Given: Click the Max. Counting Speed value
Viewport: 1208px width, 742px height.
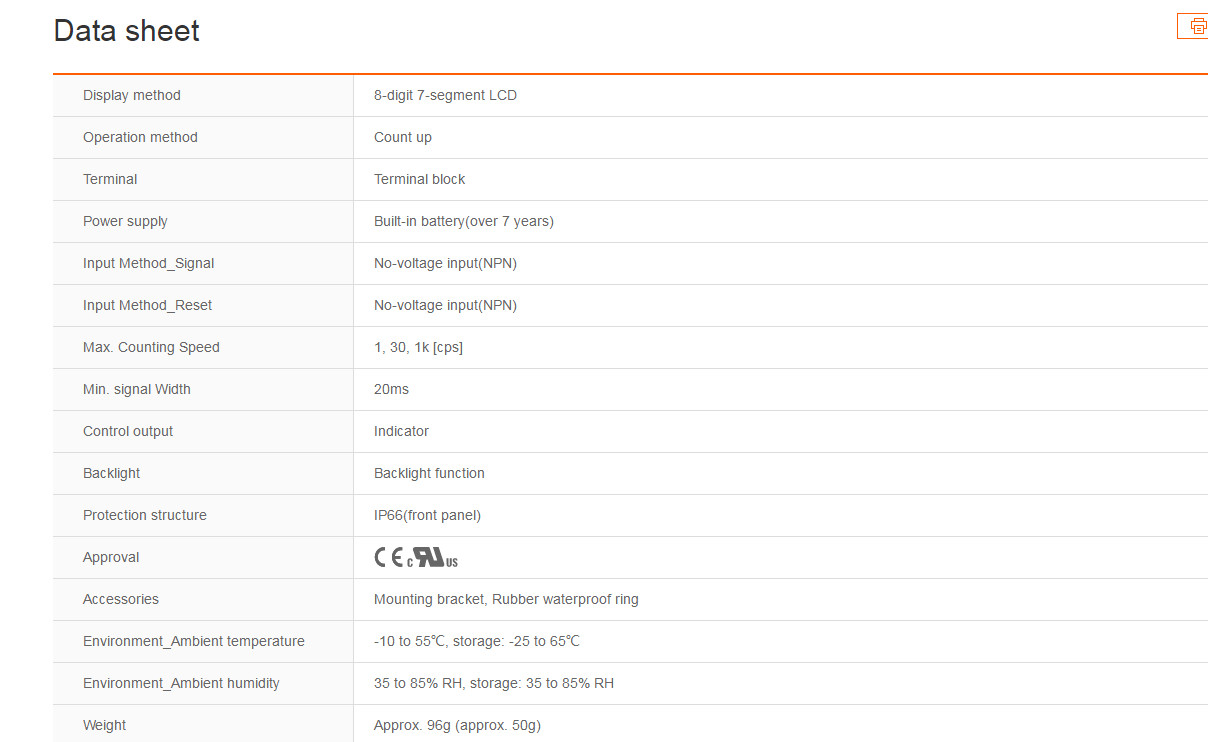Looking at the screenshot, I should pos(418,348).
